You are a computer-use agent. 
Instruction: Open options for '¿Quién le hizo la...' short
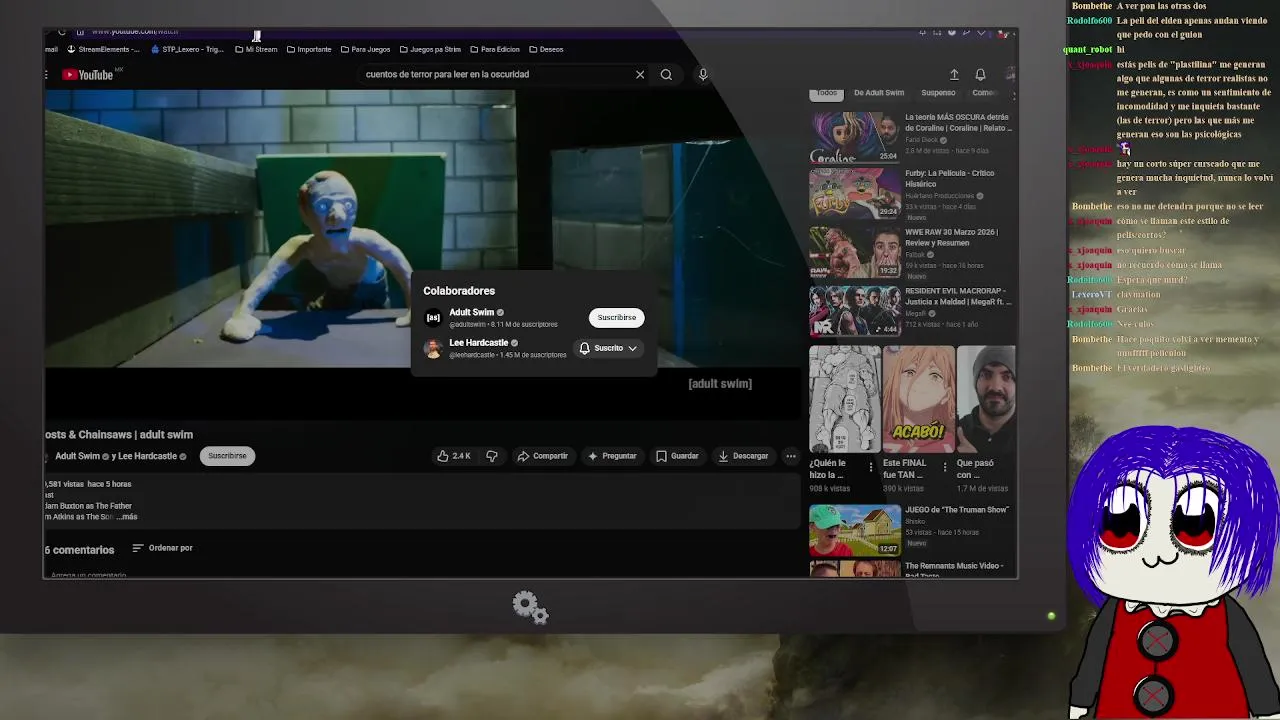point(871,467)
